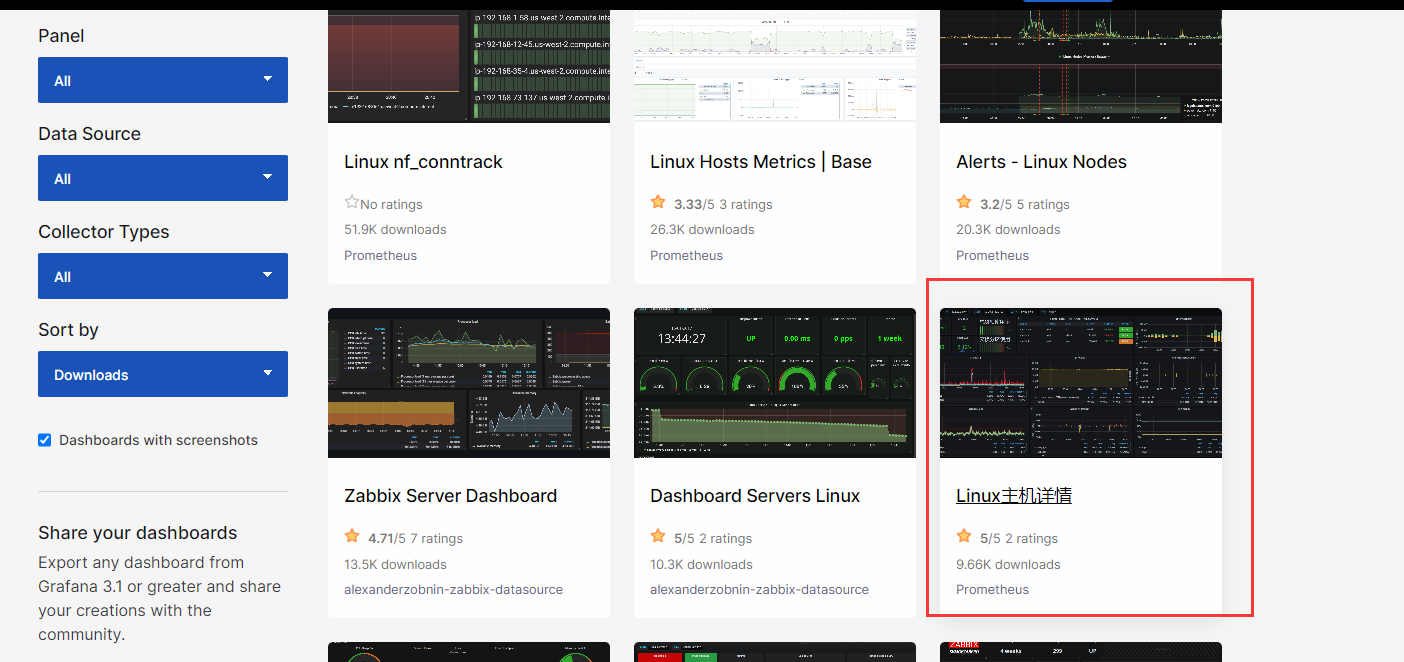The image size is (1404, 662).
Task: Click the 51.9K downloads text
Action: pos(395,230)
